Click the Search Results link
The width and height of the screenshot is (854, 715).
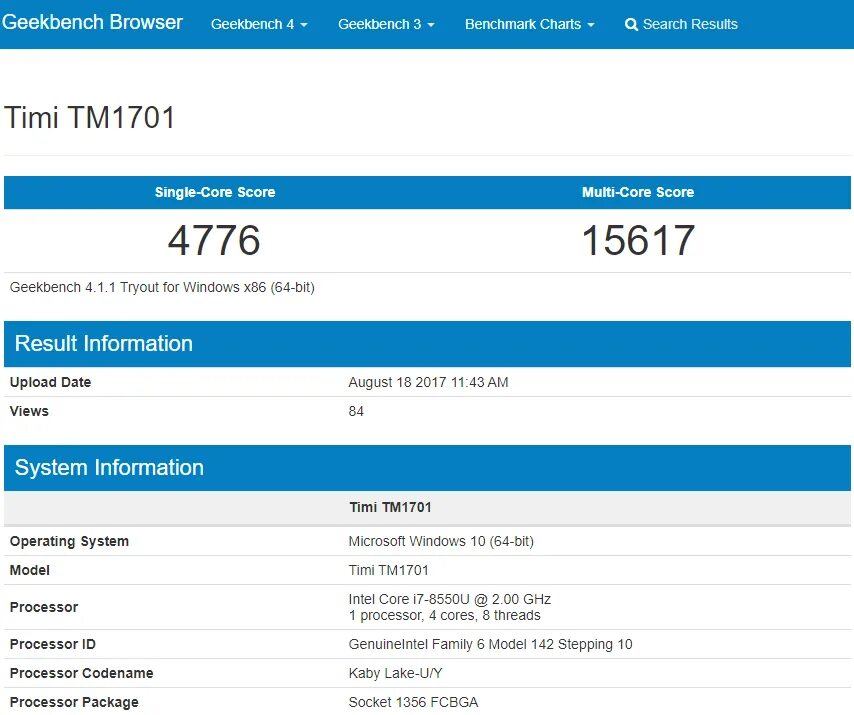(688, 24)
